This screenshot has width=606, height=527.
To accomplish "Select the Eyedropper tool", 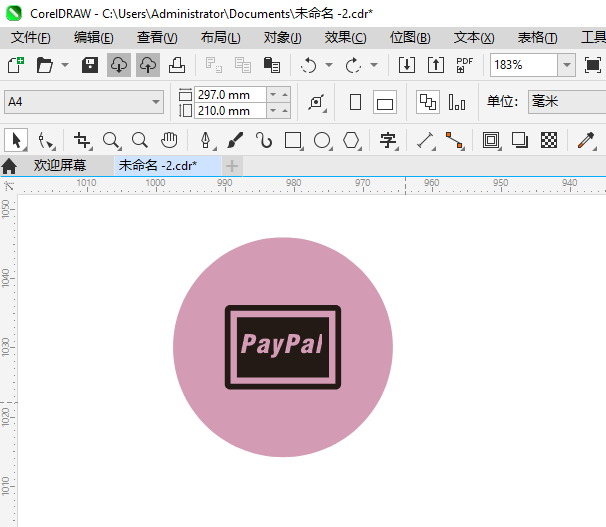I will click(x=586, y=140).
